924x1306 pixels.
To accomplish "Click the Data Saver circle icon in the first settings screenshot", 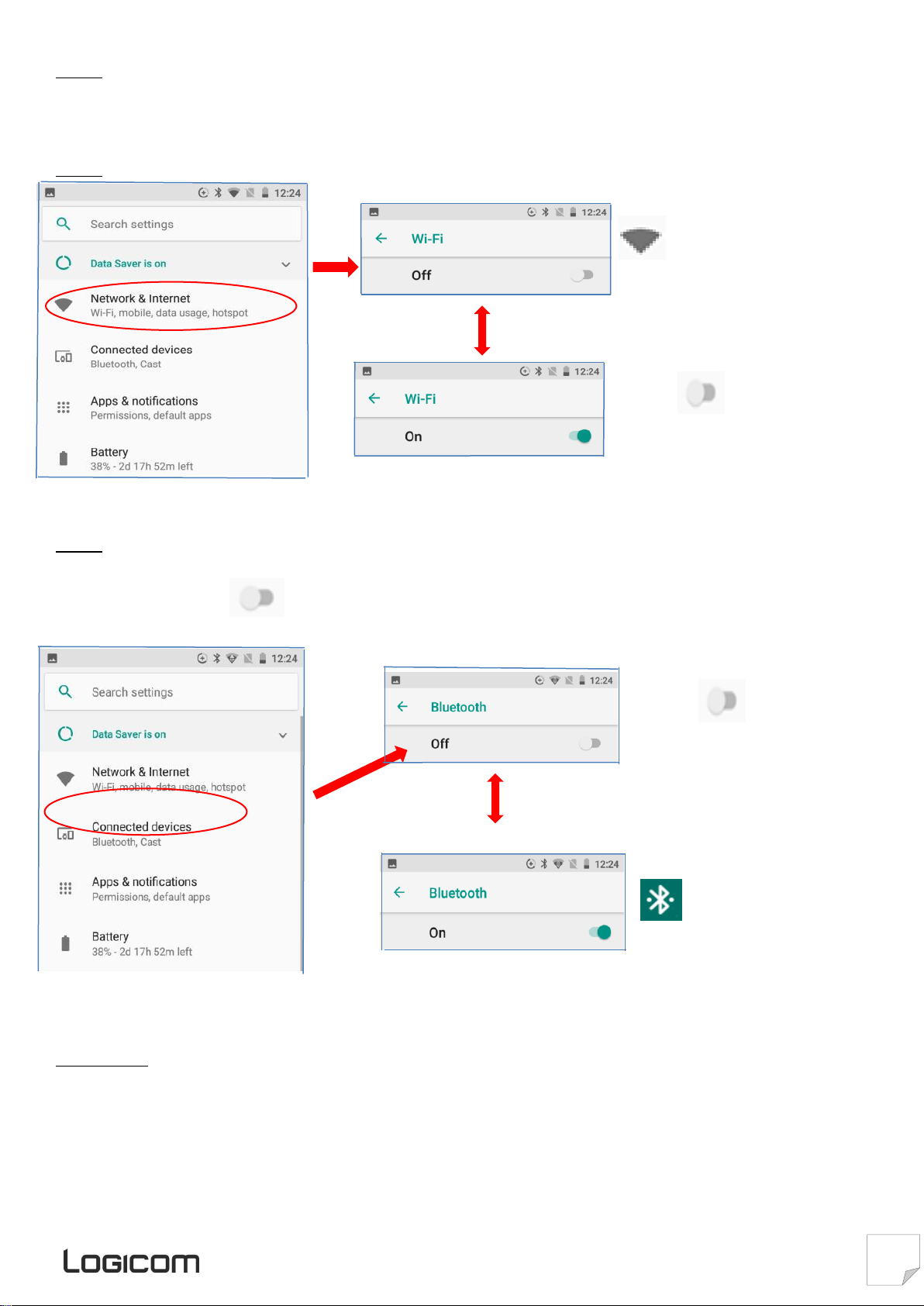I will [x=64, y=264].
